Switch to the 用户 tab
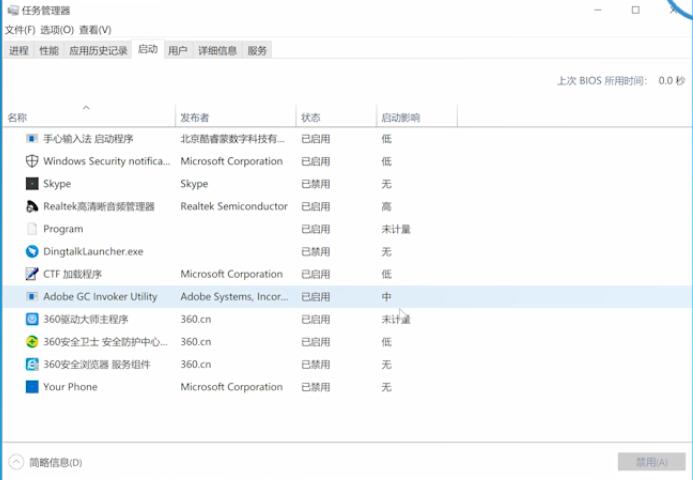 [x=178, y=50]
